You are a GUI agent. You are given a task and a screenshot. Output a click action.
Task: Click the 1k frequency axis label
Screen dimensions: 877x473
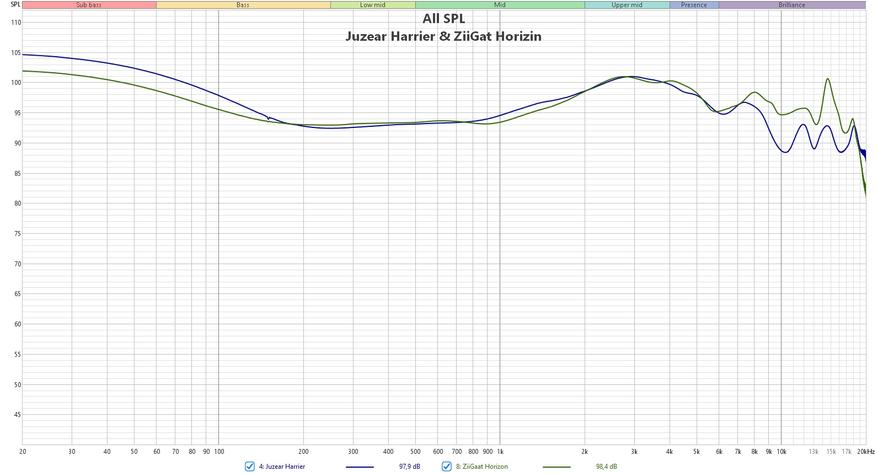coord(500,451)
